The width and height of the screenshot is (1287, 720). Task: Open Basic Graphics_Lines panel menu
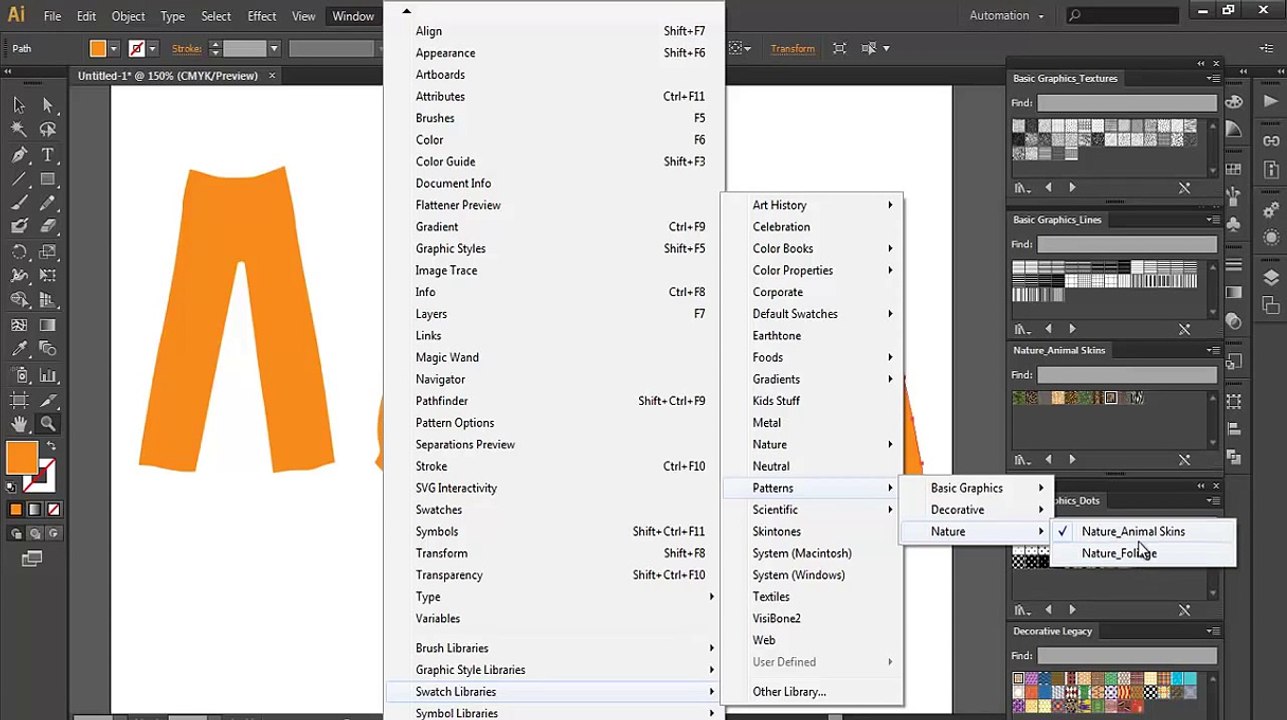click(x=1212, y=219)
